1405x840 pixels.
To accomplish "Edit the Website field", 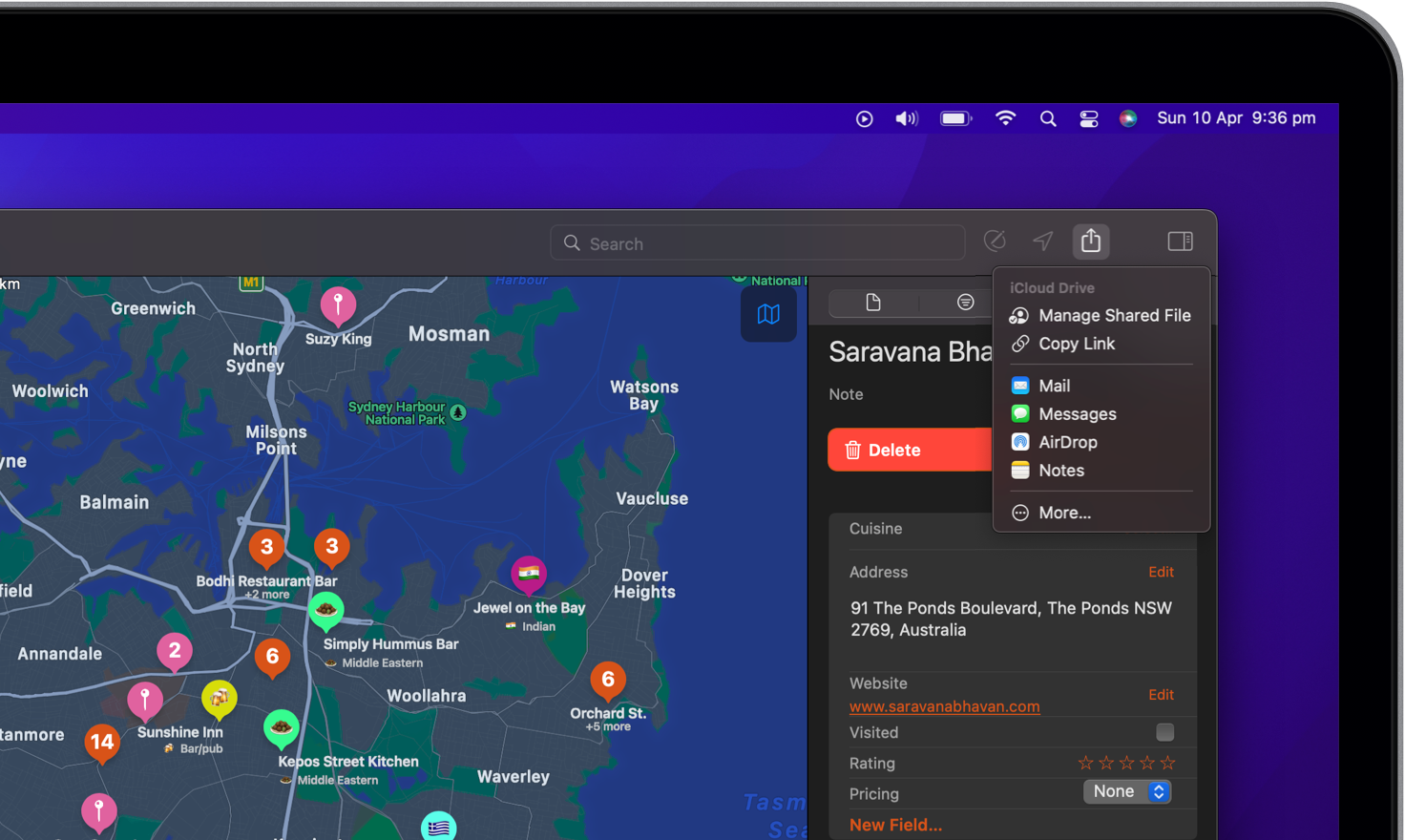I will coord(1161,695).
